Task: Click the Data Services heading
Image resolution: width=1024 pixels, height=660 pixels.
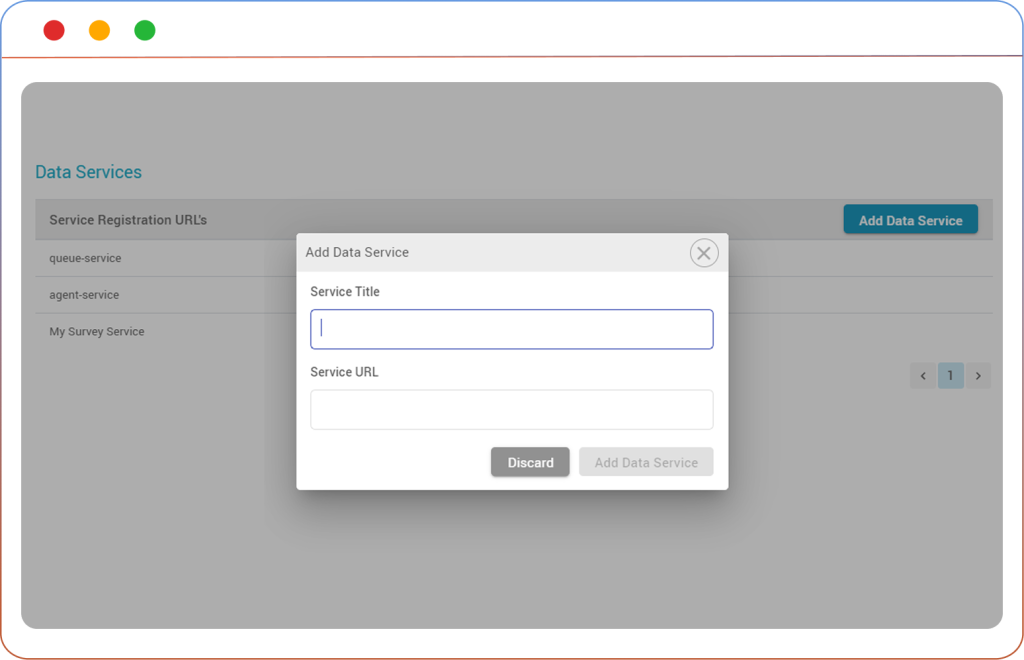Action: tap(89, 172)
